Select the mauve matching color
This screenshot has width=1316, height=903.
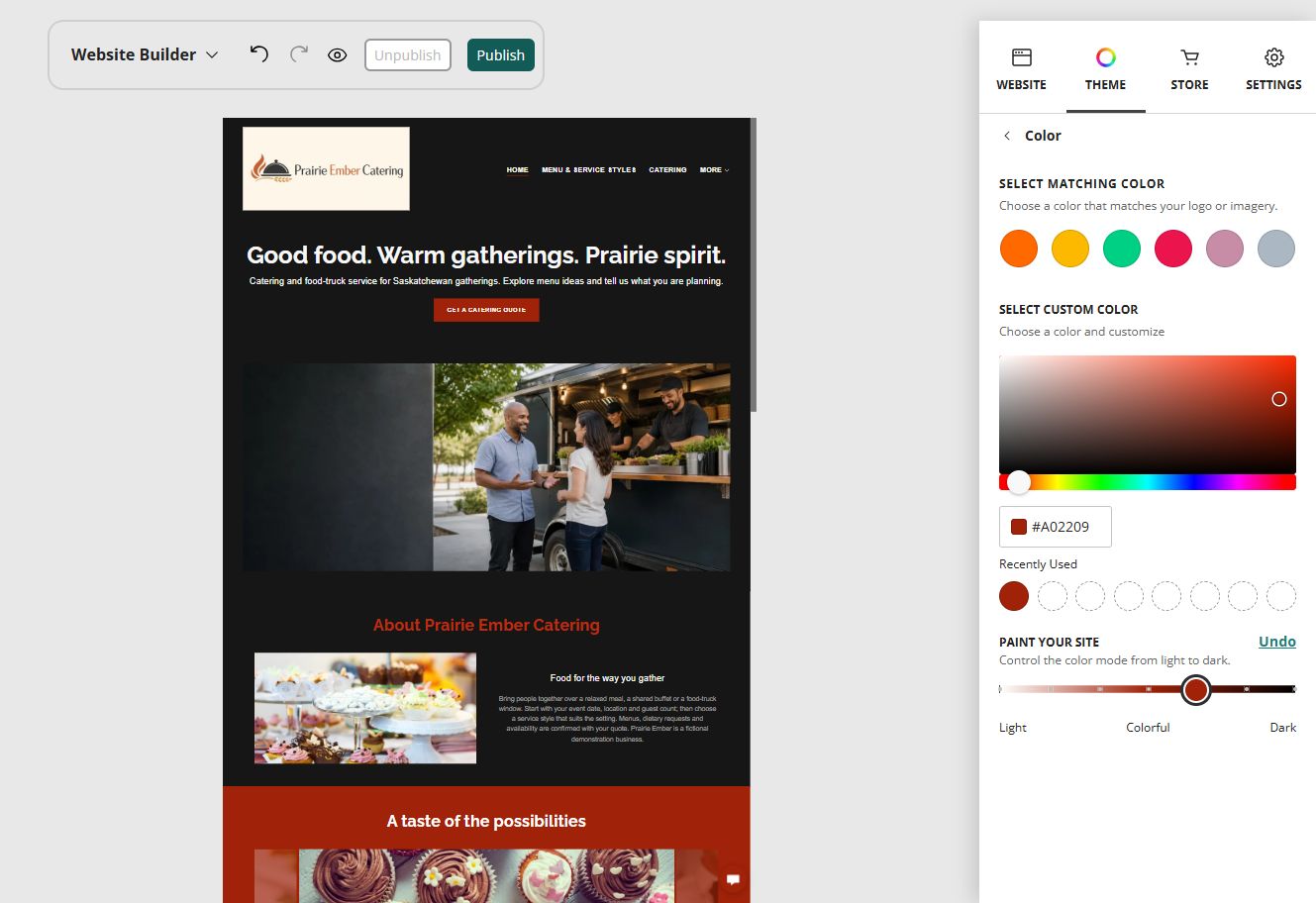coord(1225,249)
